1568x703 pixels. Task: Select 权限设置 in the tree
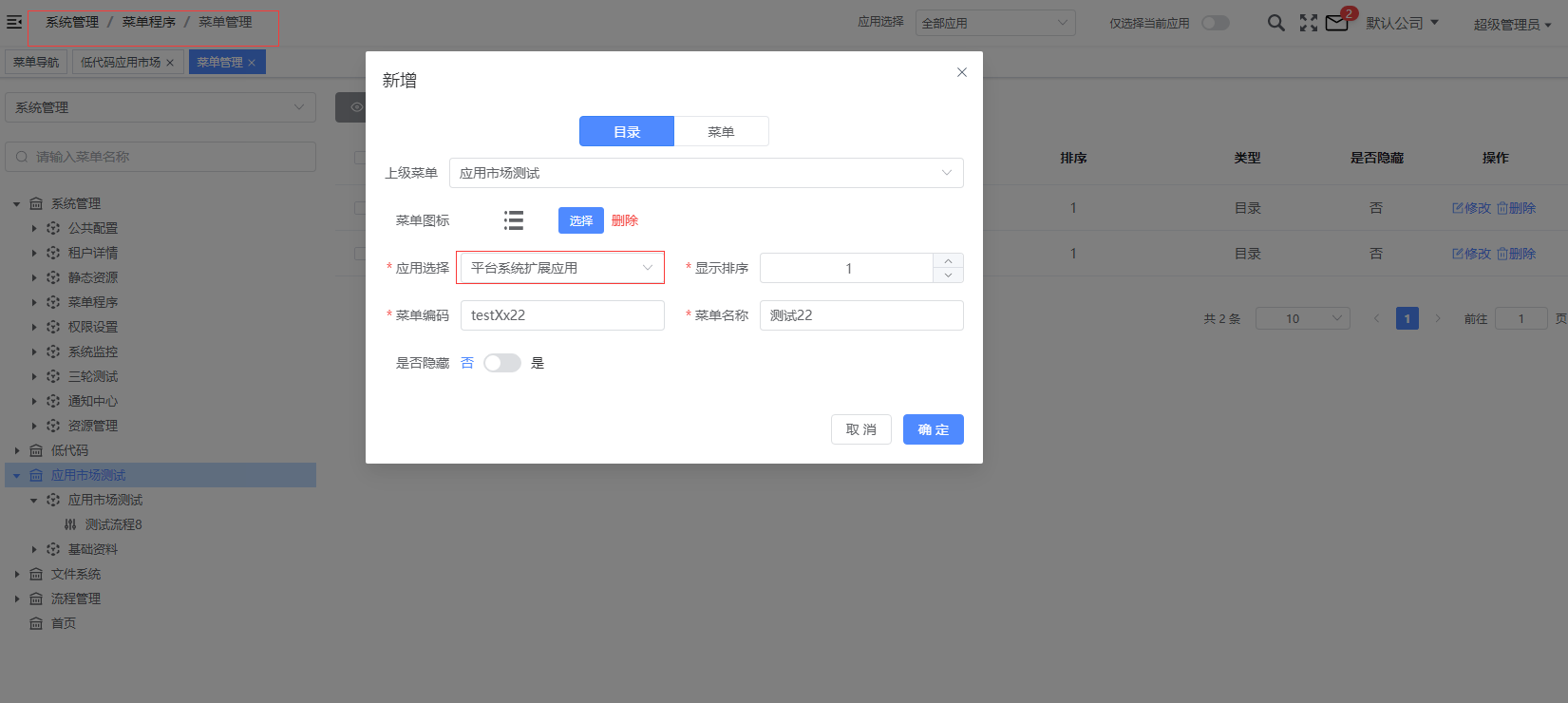(93, 327)
